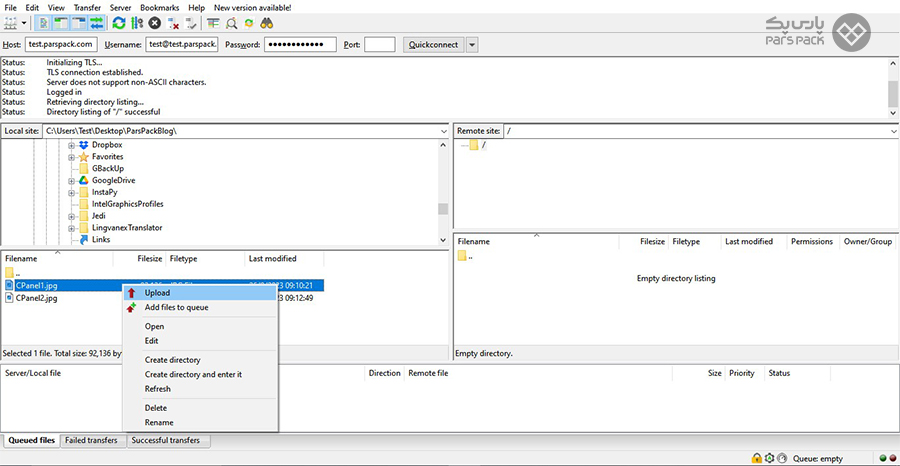Open the Site Manager dropdown arrow
Image resolution: width=900 pixels, height=466 pixels.
click(24, 24)
